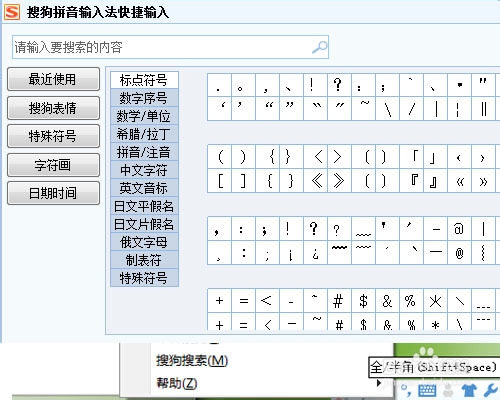Image resolution: width=500 pixels, height=400 pixels.
Task: Select the 俄文字母 category
Action: pos(144,242)
